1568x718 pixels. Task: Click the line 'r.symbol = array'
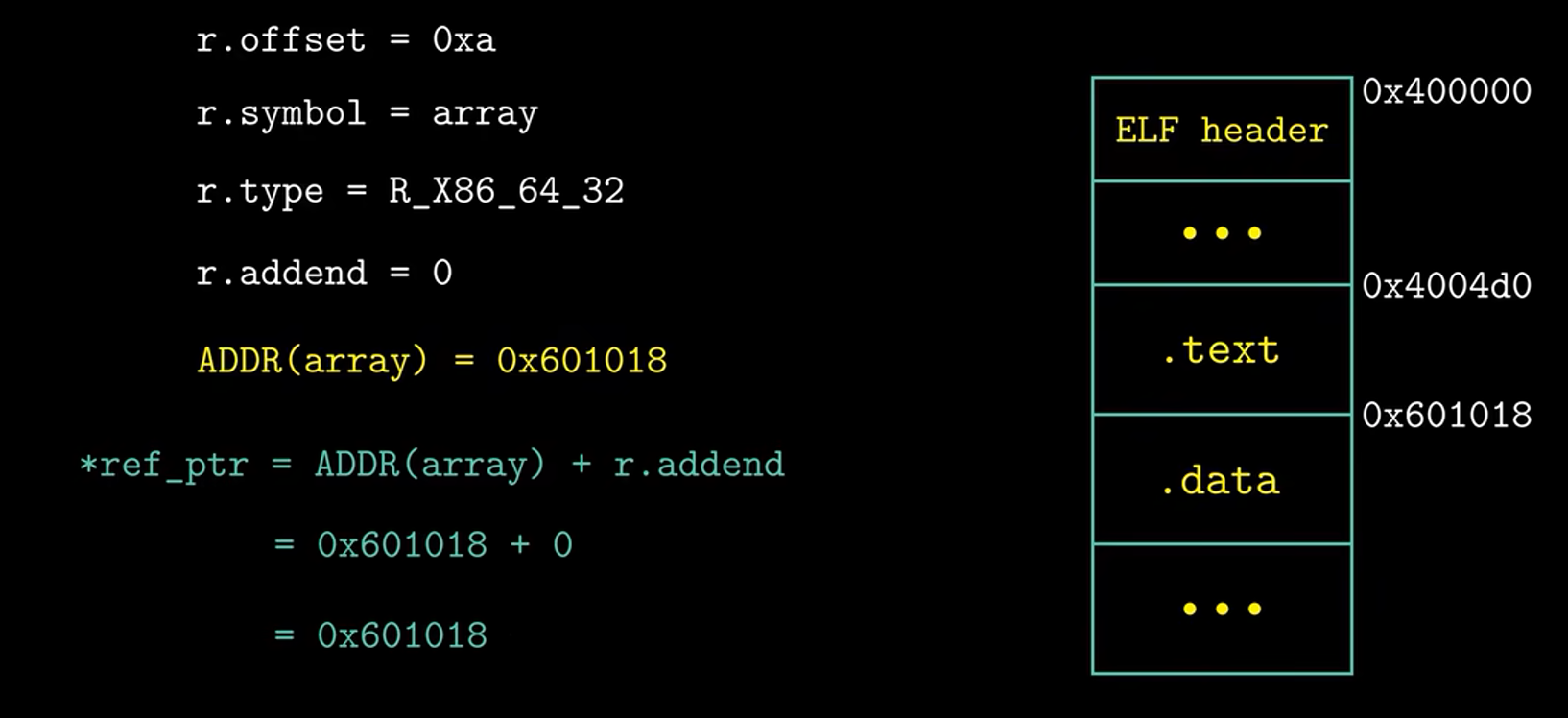tap(367, 114)
